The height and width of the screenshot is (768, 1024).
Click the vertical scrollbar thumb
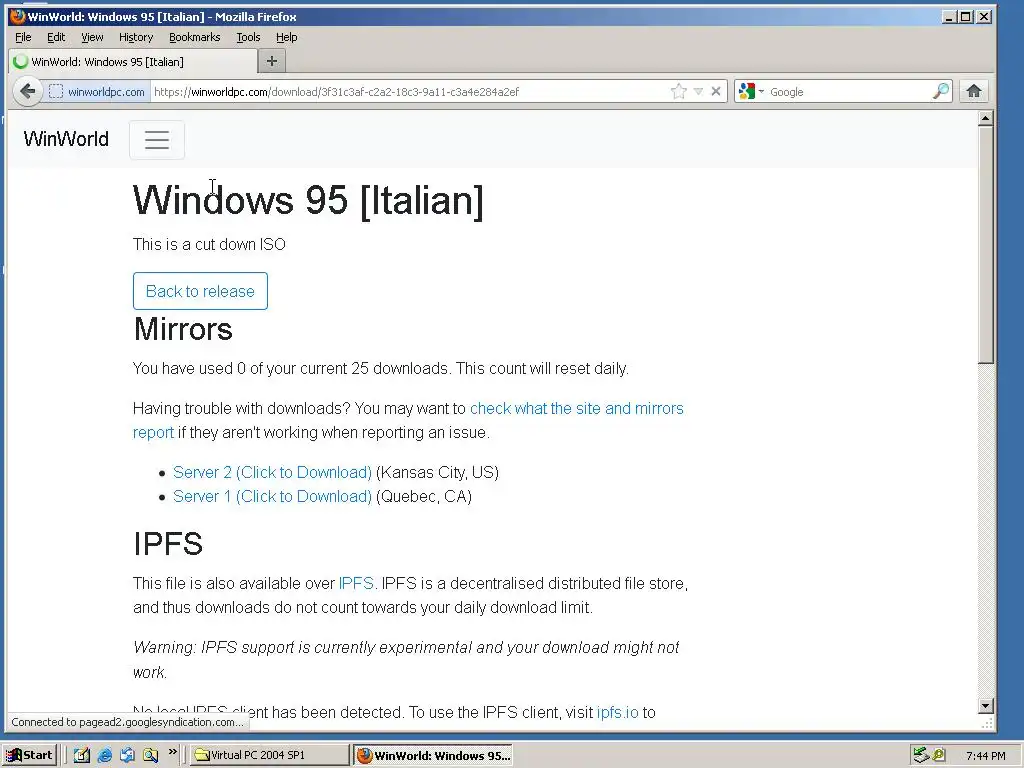pyautogui.click(x=986, y=245)
